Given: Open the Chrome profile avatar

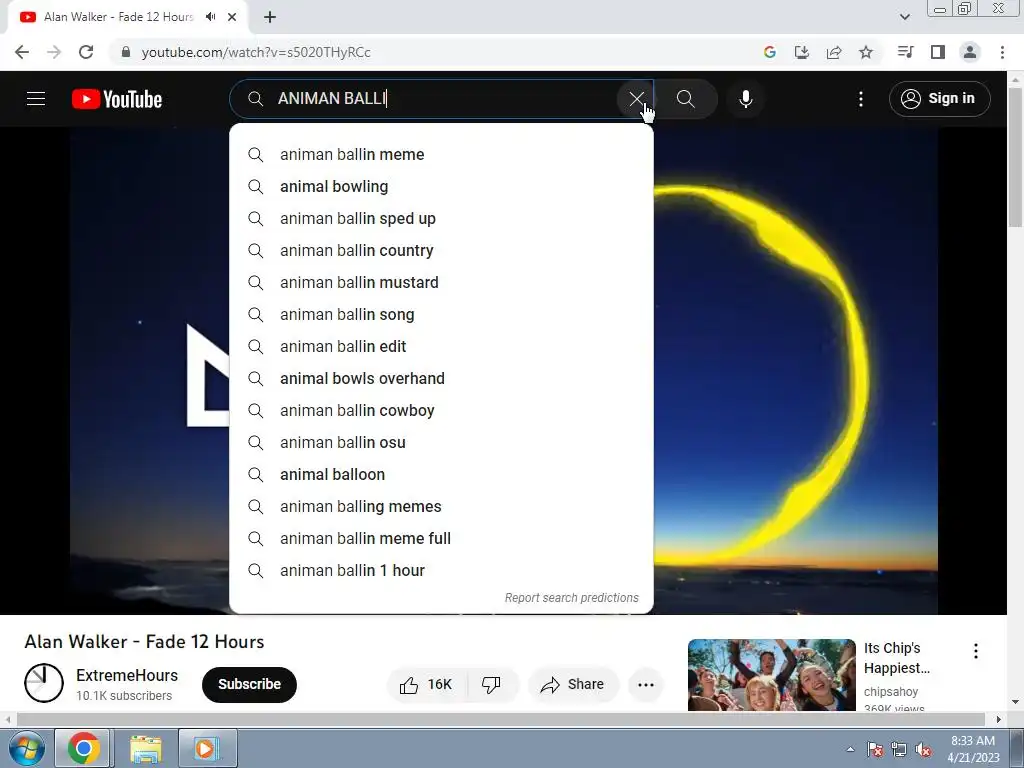Looking at the screenshot, I should (x=970, y=52).
